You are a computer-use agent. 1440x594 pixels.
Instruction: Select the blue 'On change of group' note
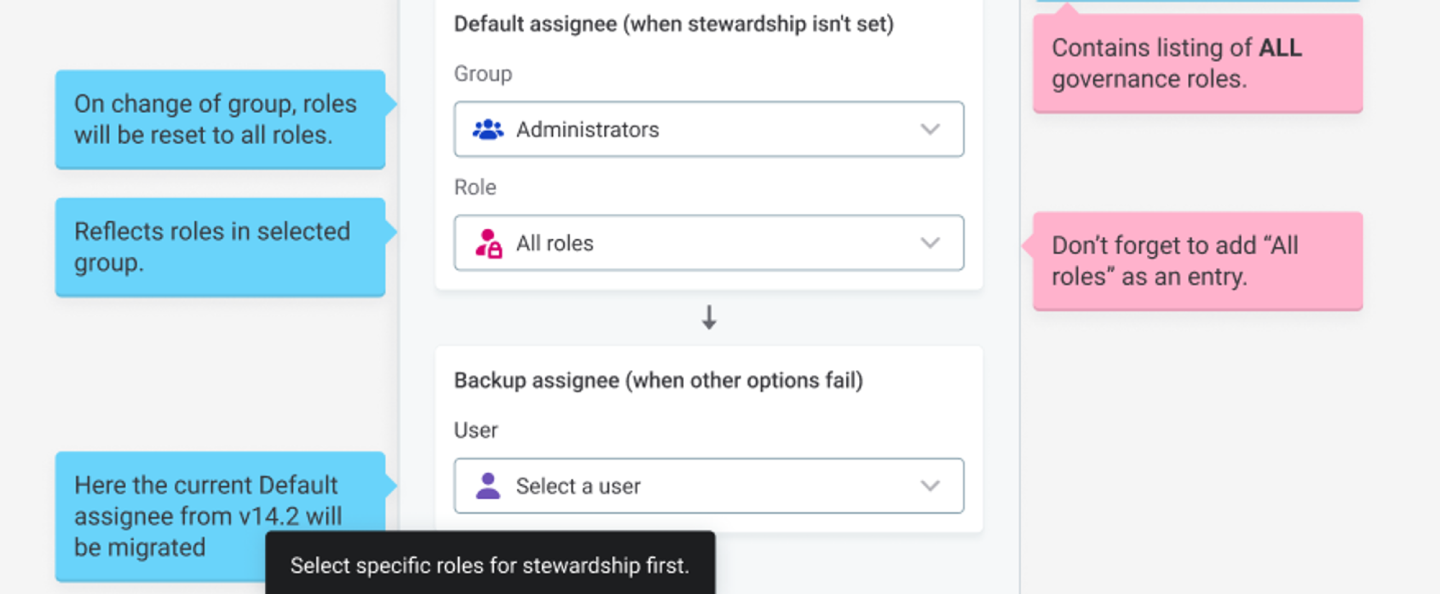coord(220,119)
